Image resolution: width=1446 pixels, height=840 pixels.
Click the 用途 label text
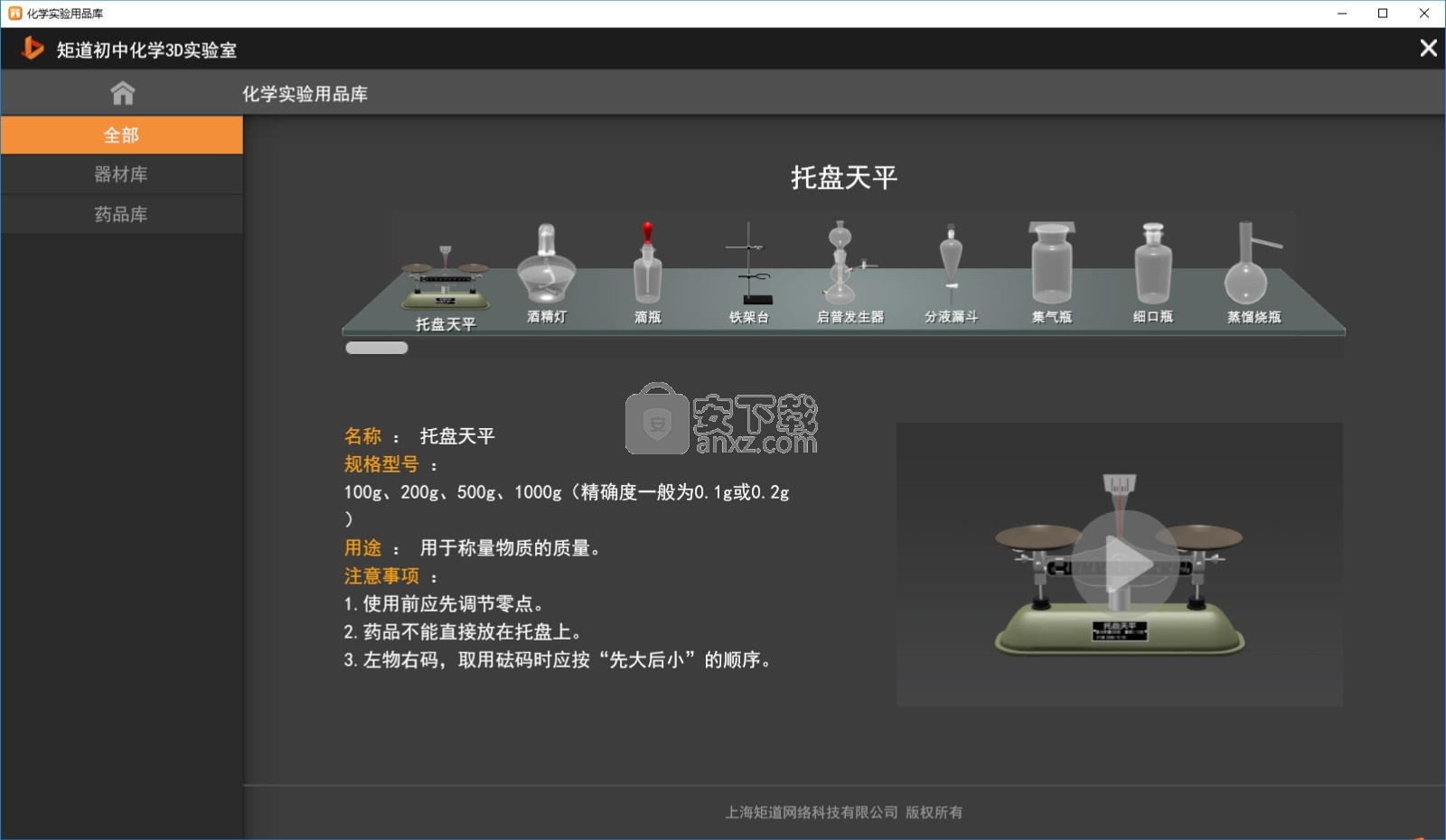pos(362,548)
